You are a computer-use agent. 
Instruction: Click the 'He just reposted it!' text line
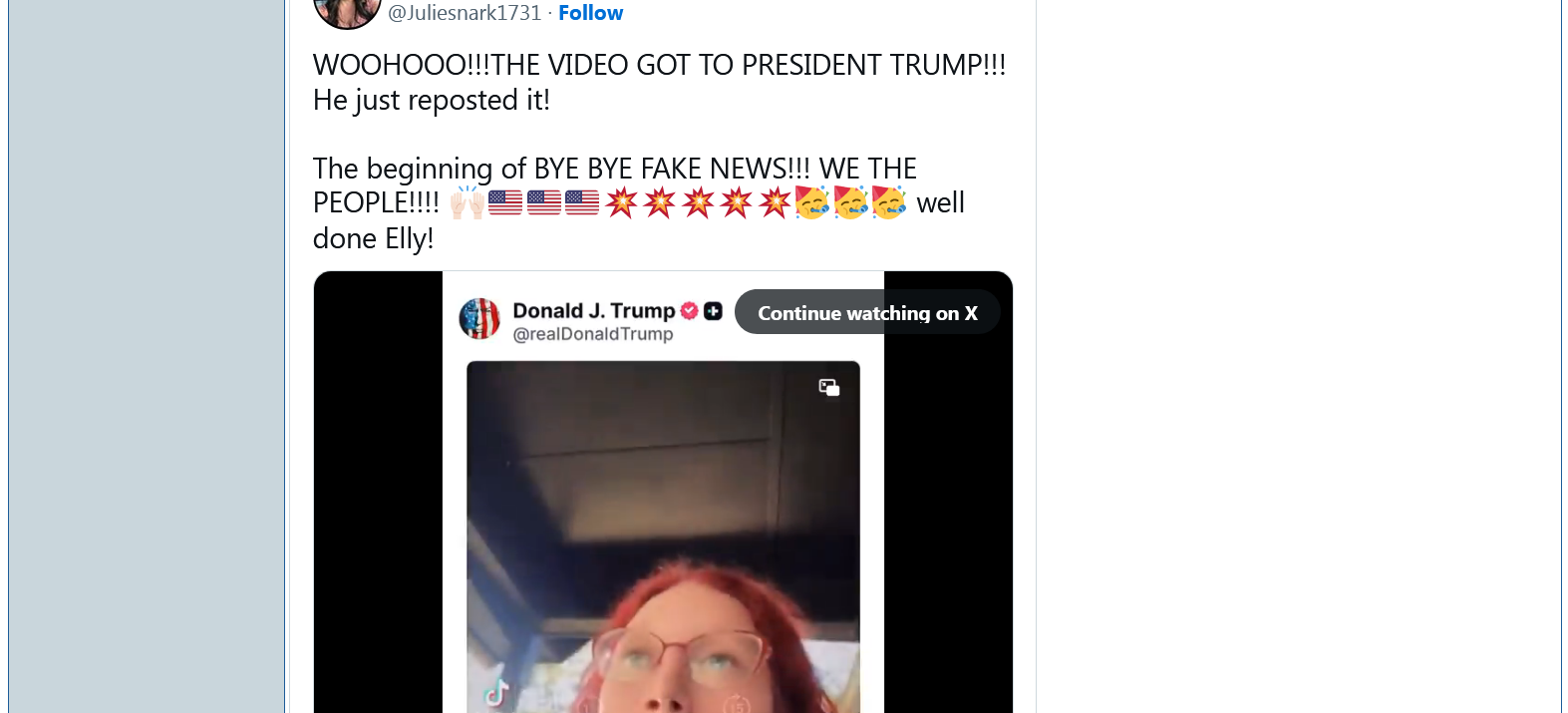pyautogui.click(x=432, y=100)
